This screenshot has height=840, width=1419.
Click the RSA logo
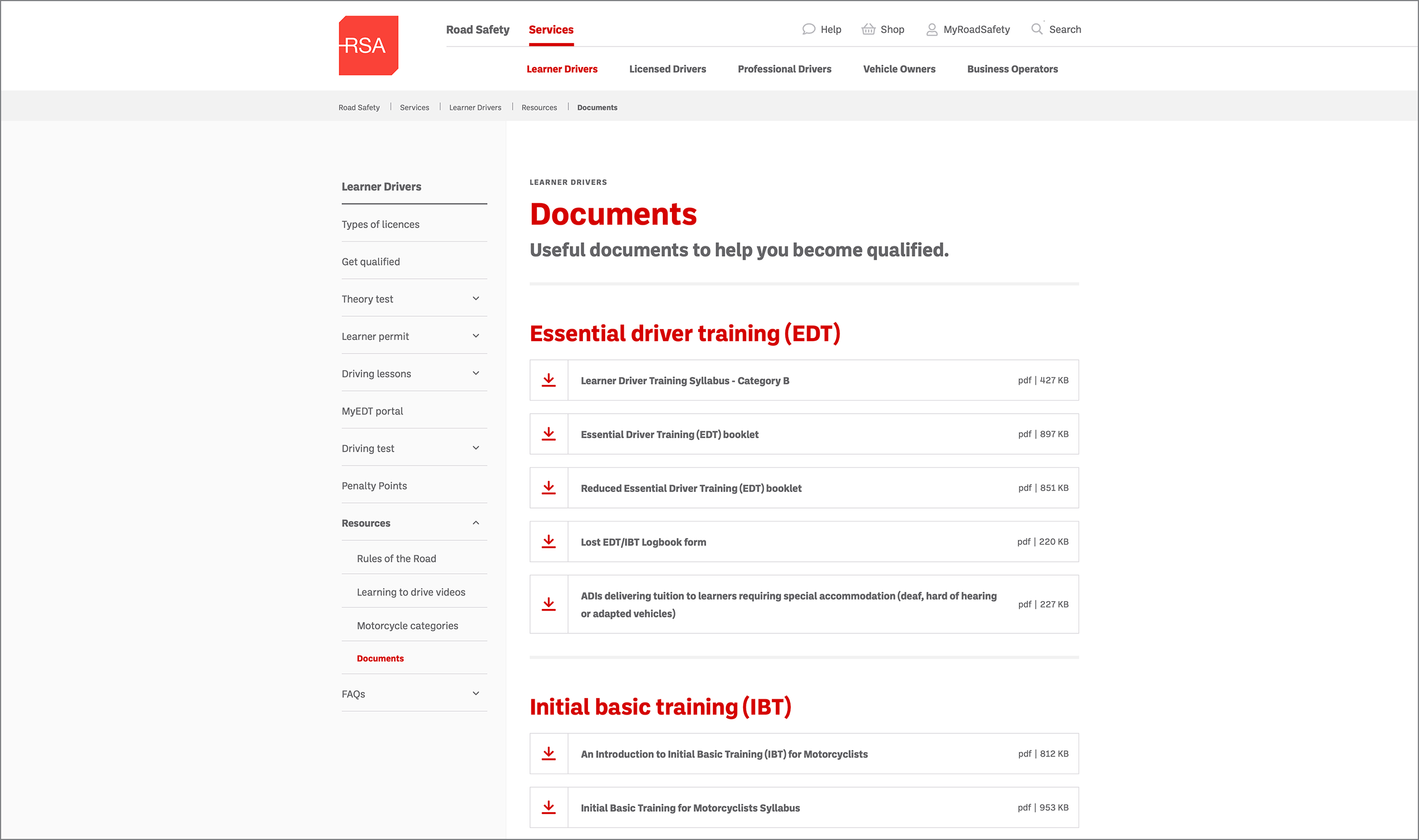tap(368, 45)
